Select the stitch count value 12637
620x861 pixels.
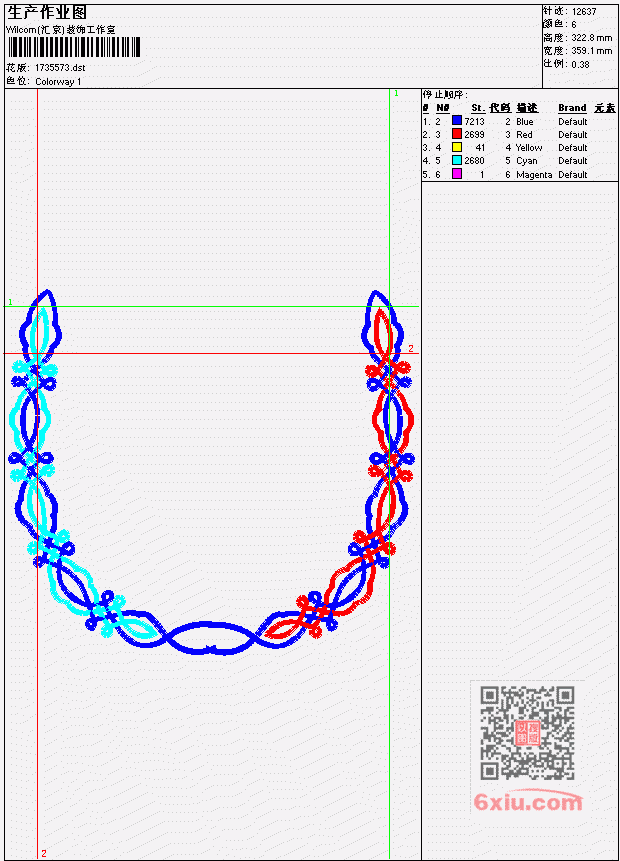point(584,12)
